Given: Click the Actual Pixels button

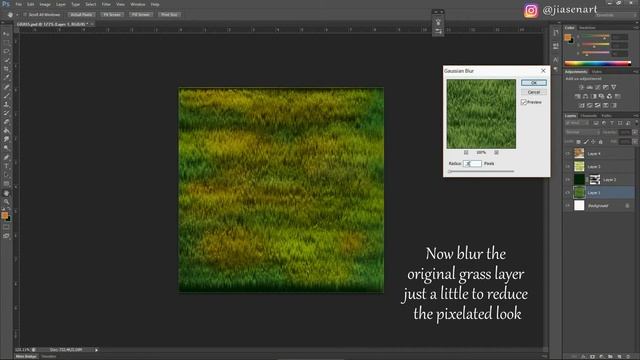Looking at the screenshot, I should pyautogui.click(x=81, y=14).
